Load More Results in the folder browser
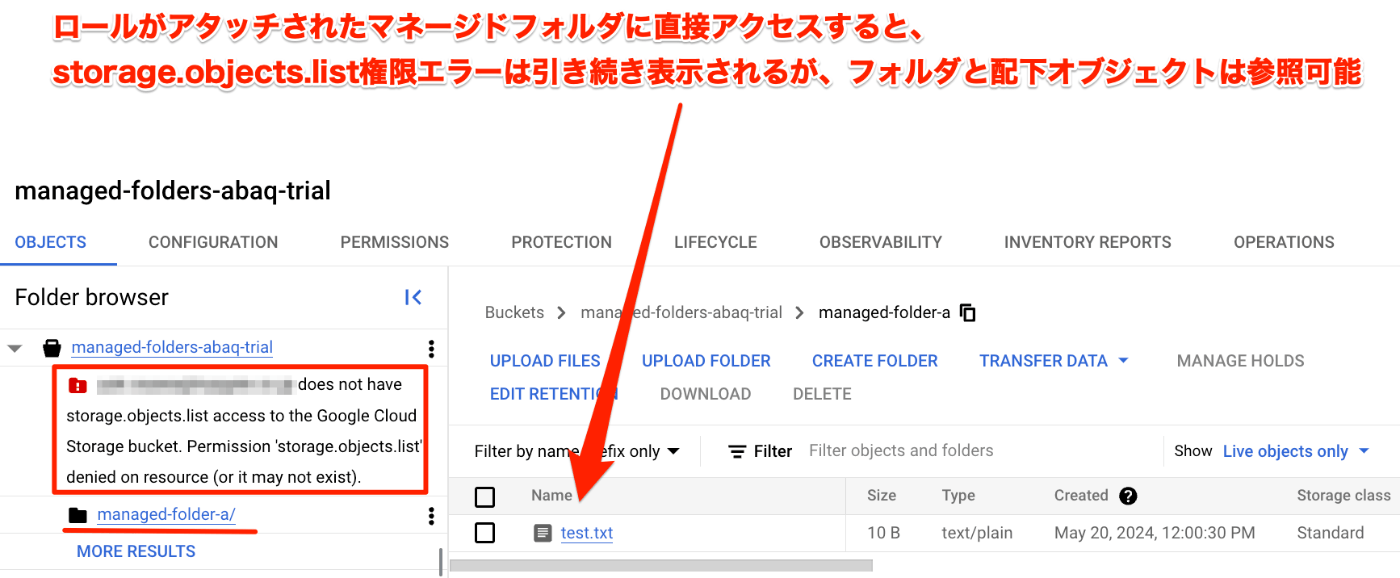Viewport: 1400px width, 578px height. point(136,552)
